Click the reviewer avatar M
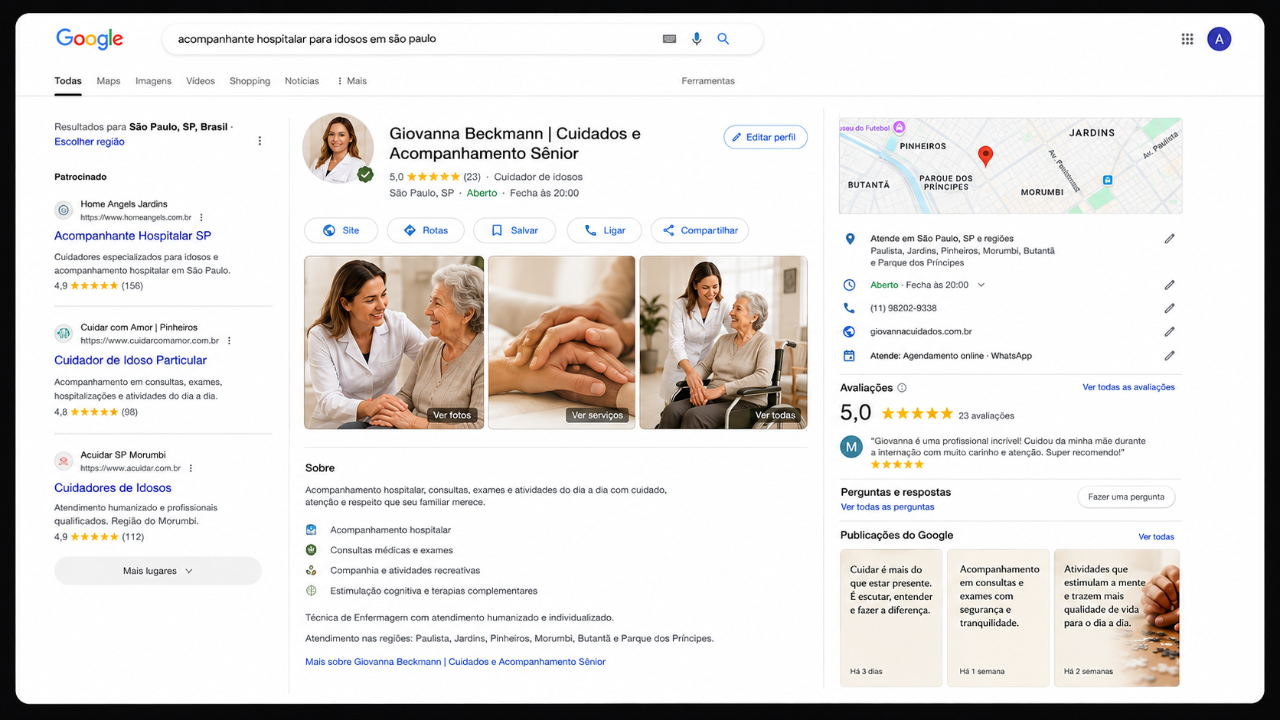 click(851, 447)
